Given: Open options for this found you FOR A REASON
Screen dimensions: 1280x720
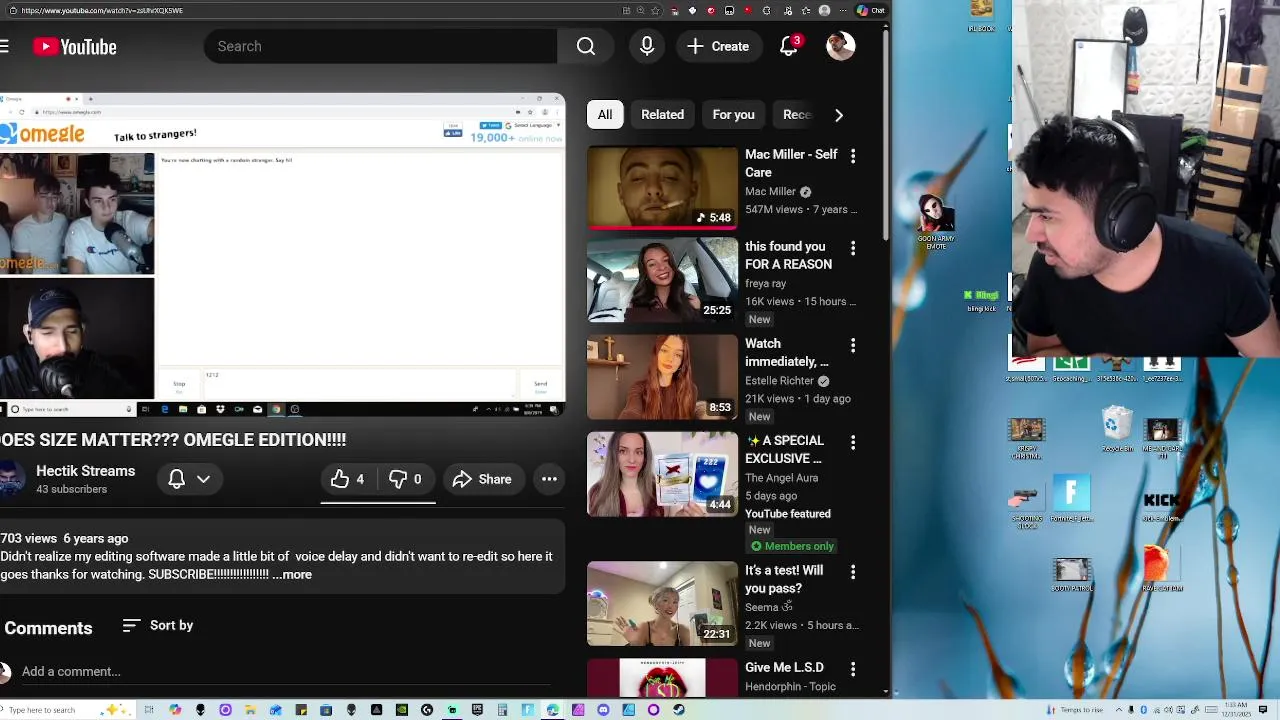Looking at the screenshot, I should [x=853, y=248].
